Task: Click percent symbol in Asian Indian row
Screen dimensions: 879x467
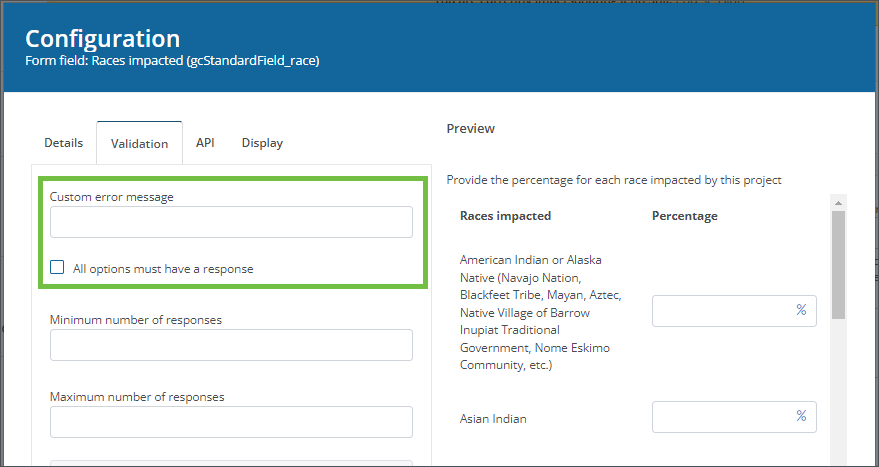Action: pyautogui.click(x=801, y=416)
